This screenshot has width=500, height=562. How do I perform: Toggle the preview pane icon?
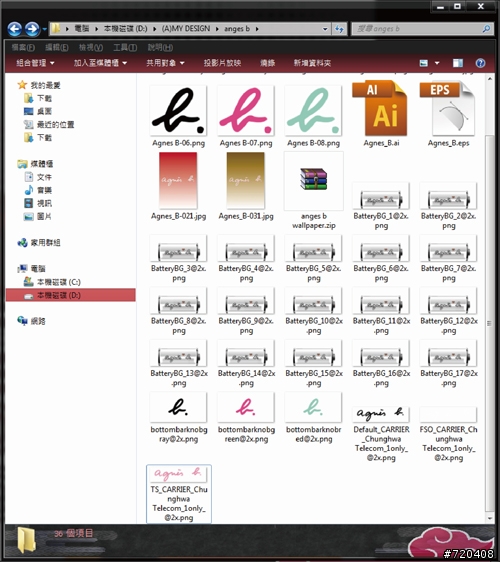click(457, 63)
